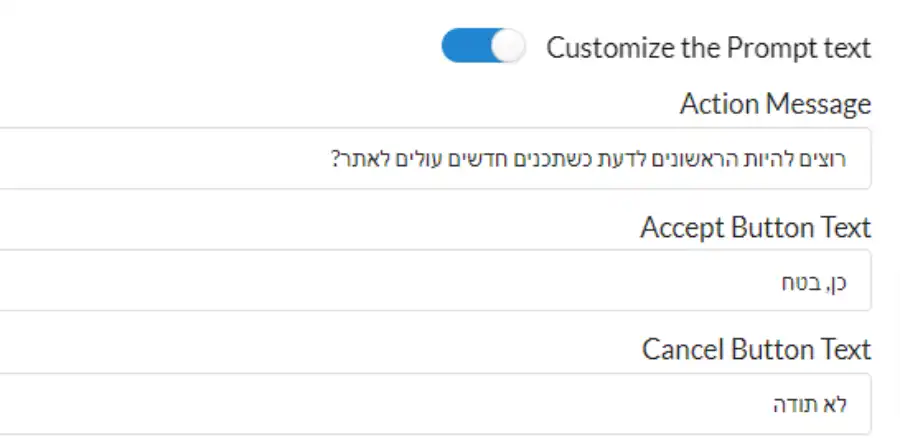Screen dimensions: 900x448
Task: Disable the Customize the Prompt text switch
Action: click(x=483, y=46)
